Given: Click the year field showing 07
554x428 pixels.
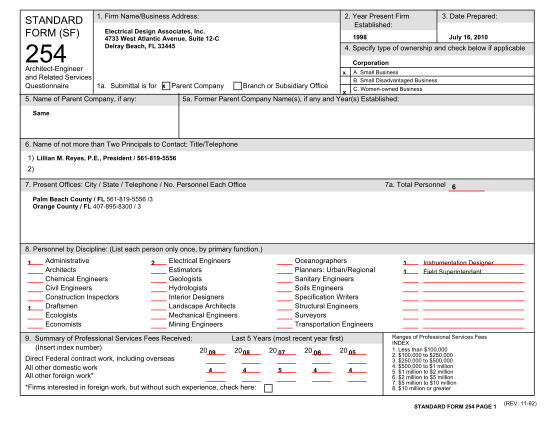Looking at the screenshot, I should 286,351.
